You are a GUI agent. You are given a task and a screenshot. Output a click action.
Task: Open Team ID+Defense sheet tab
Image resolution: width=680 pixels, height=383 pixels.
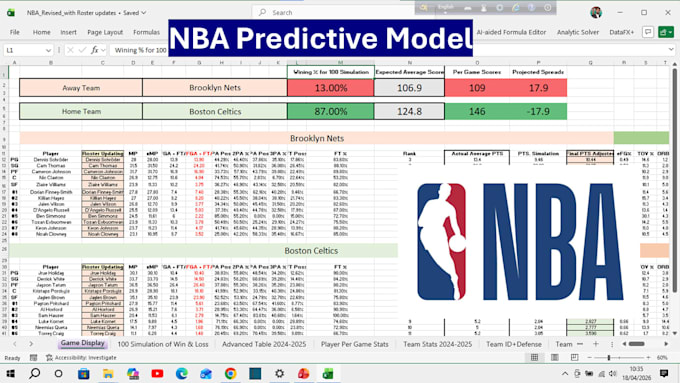point(514,344)
